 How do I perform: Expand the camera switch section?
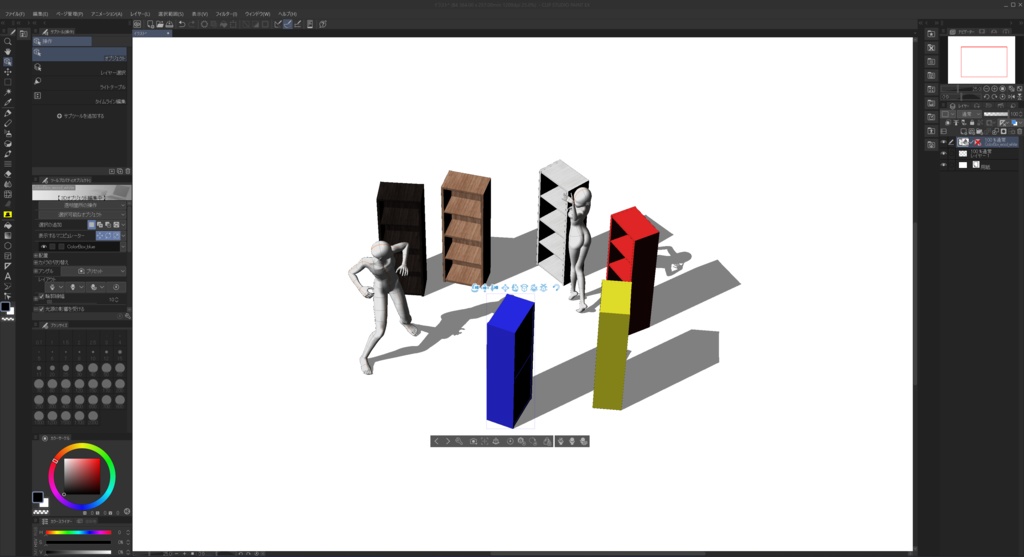(x=36, y=263)
